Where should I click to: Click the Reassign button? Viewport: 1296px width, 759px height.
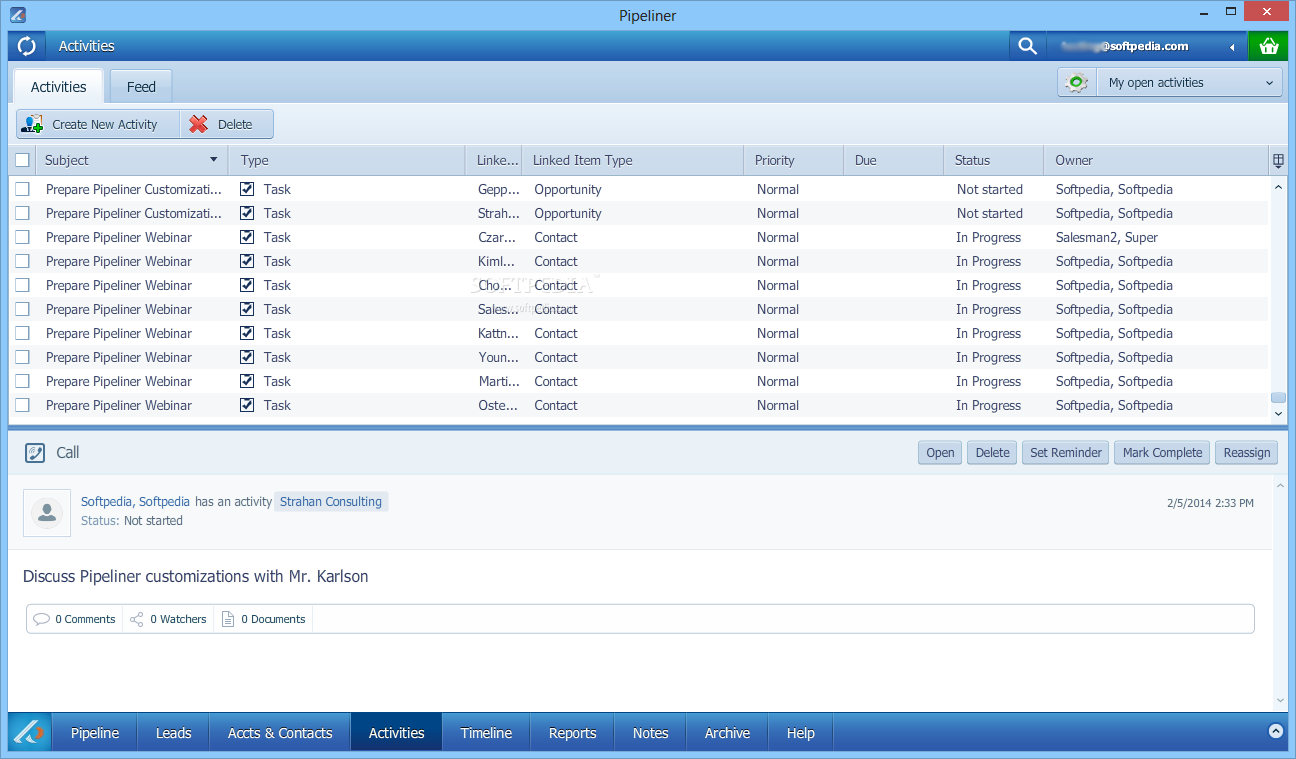tap(1247, 453)
